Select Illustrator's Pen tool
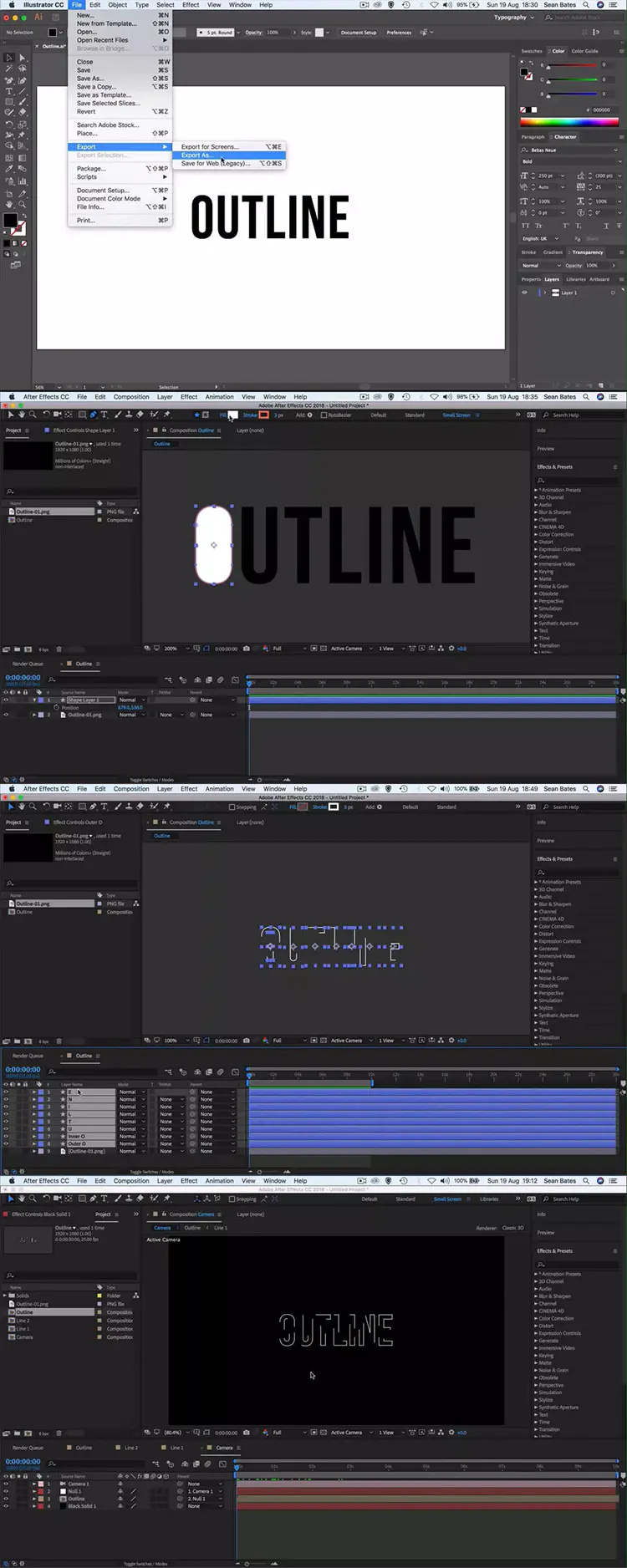 (x=9, y=80)
